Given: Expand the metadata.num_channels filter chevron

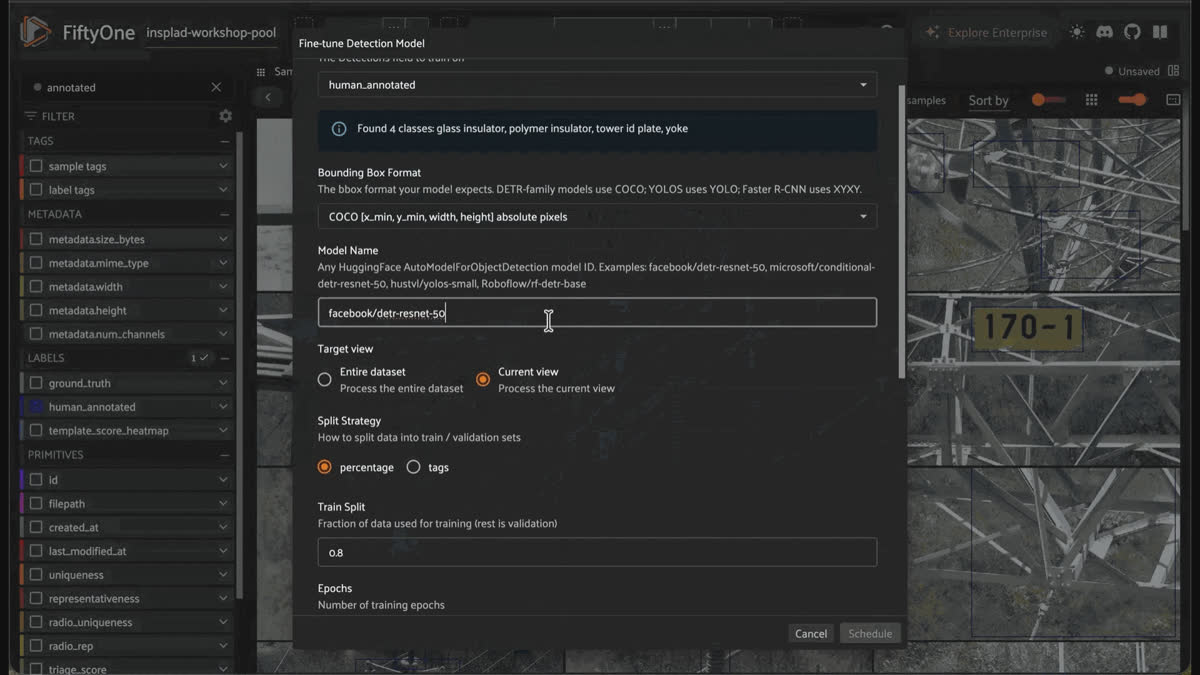Looking at the screenshot, I should (223, 334).
